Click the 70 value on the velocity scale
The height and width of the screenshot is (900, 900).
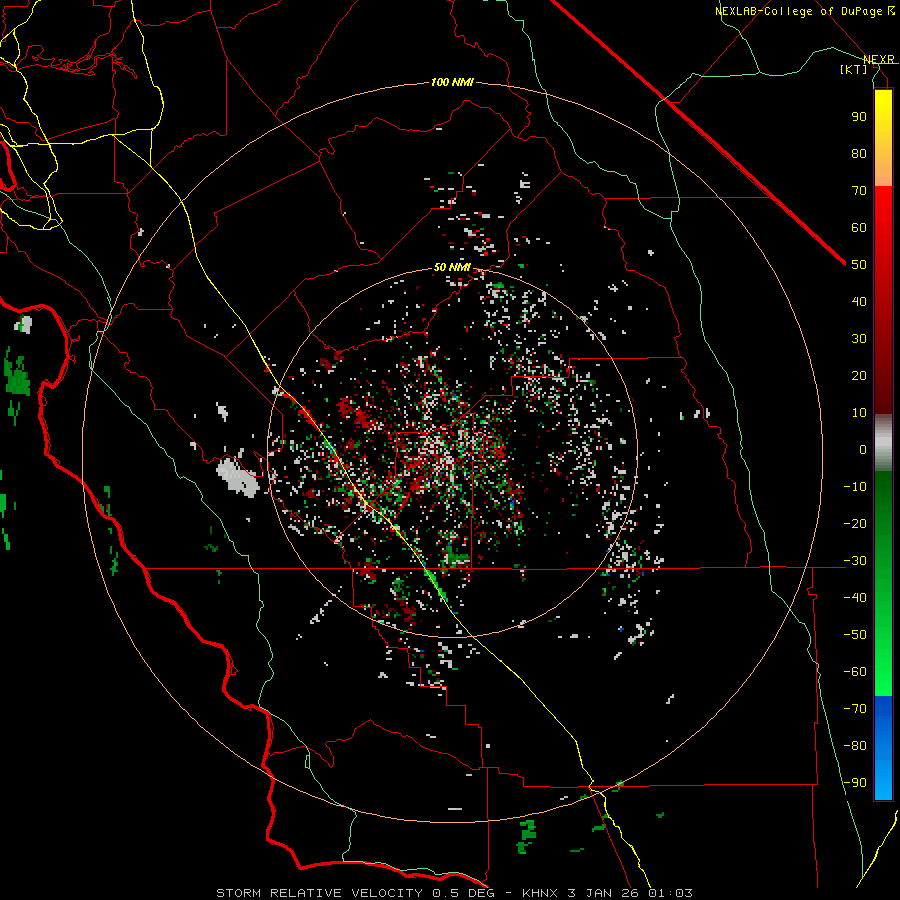coord(859,191)
